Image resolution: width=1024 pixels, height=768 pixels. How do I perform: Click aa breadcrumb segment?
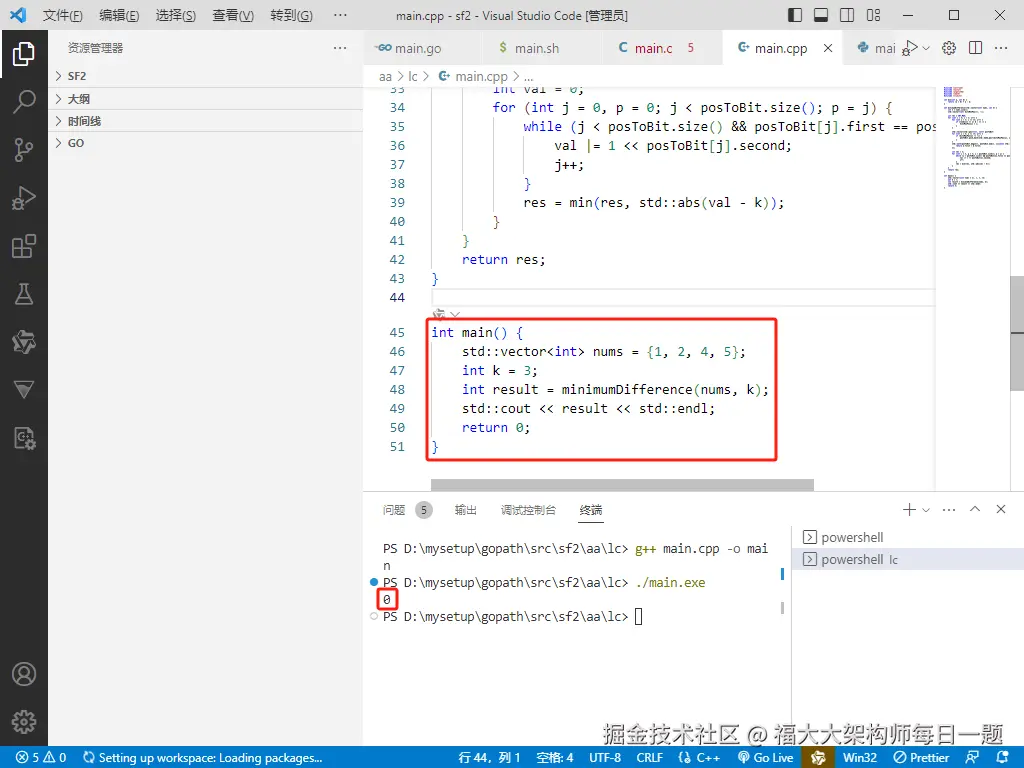pos(385,76)
